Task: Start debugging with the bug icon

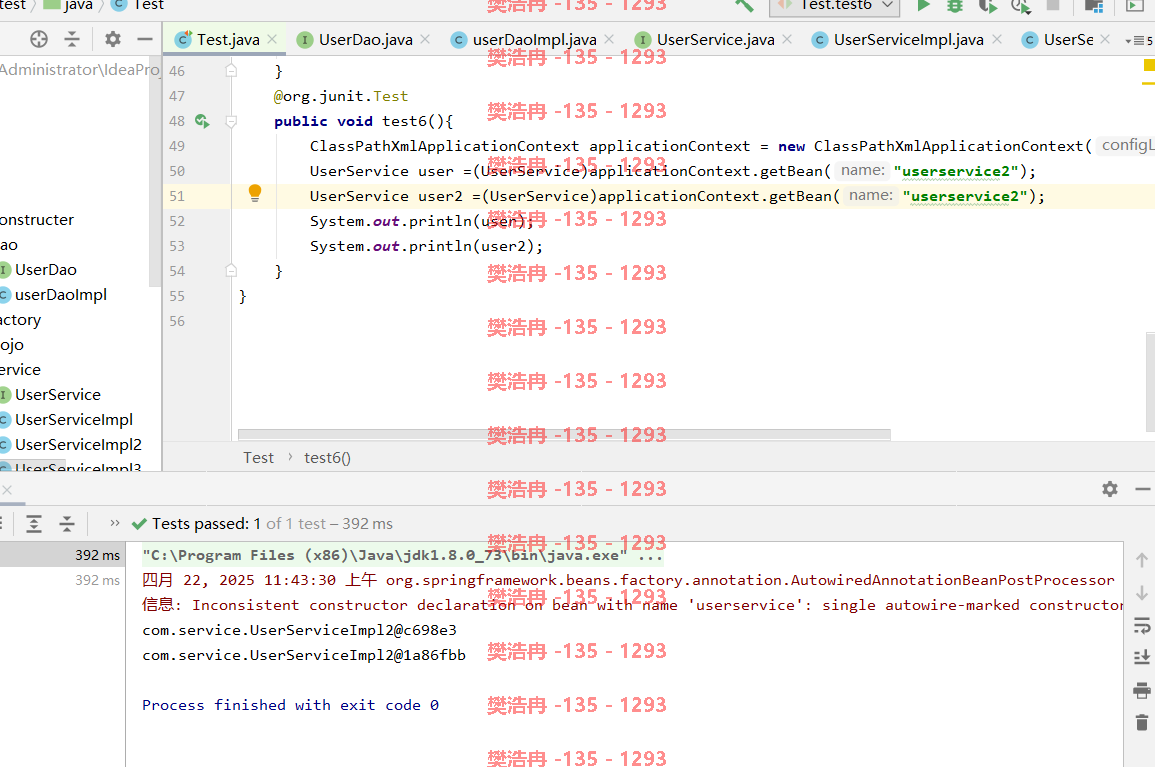Action: [x=955, y=5]
